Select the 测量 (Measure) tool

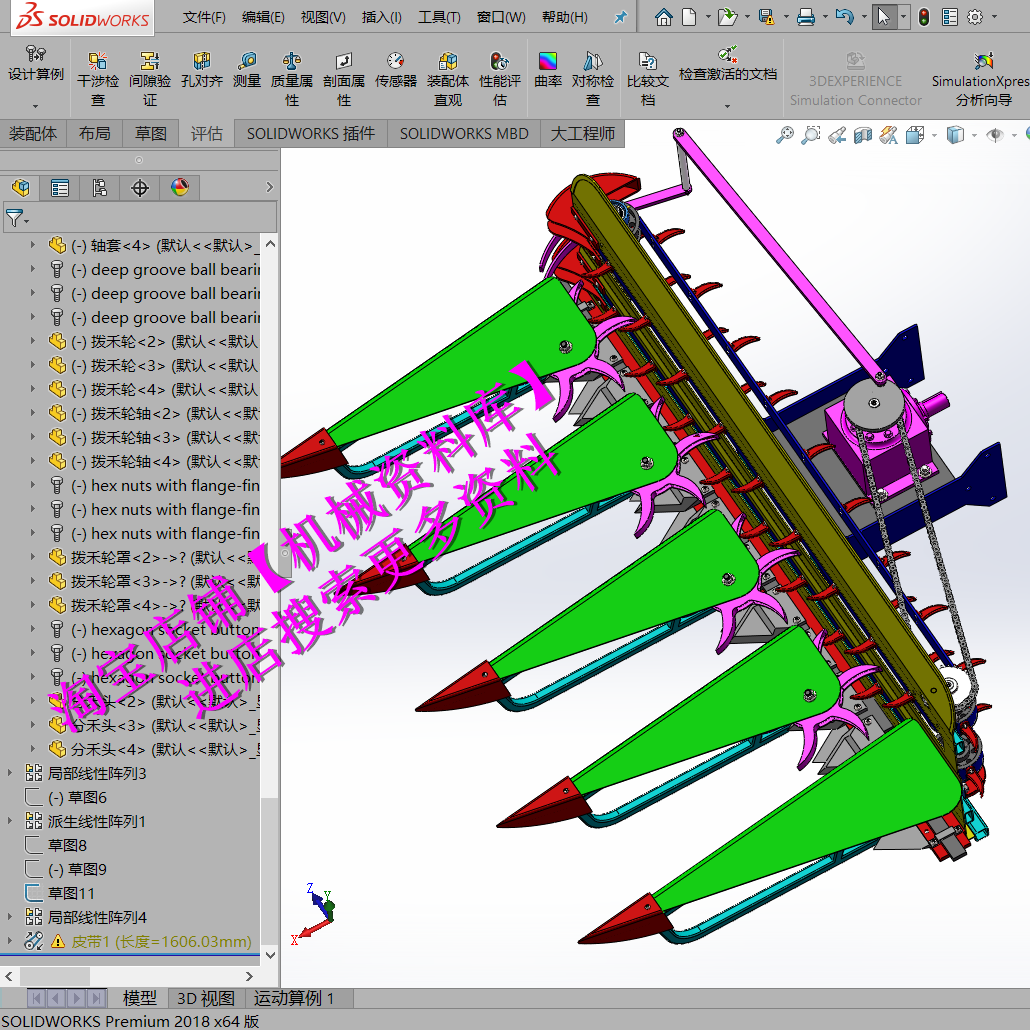click(x=246, y=77)
